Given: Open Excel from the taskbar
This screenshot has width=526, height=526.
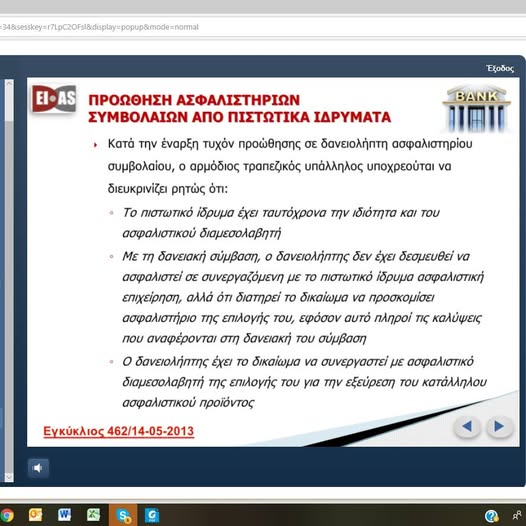Looking at the screenshot, I should (94, 515).
